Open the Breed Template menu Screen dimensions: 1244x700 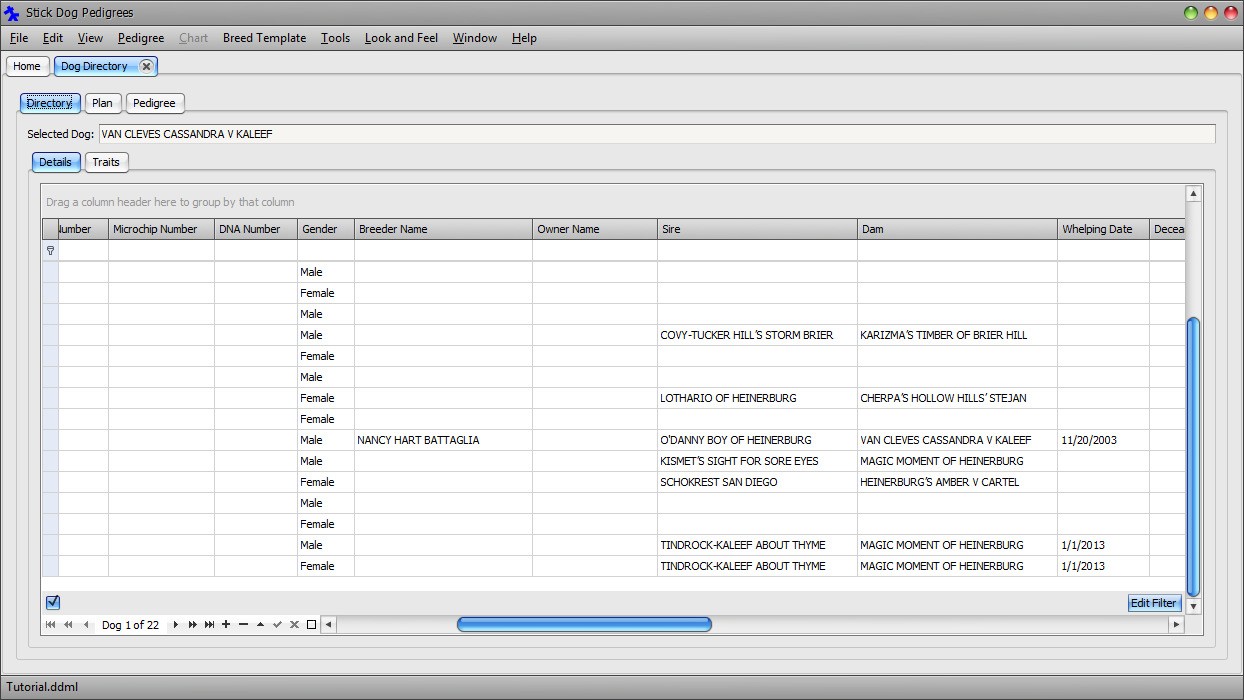[264, 38]
